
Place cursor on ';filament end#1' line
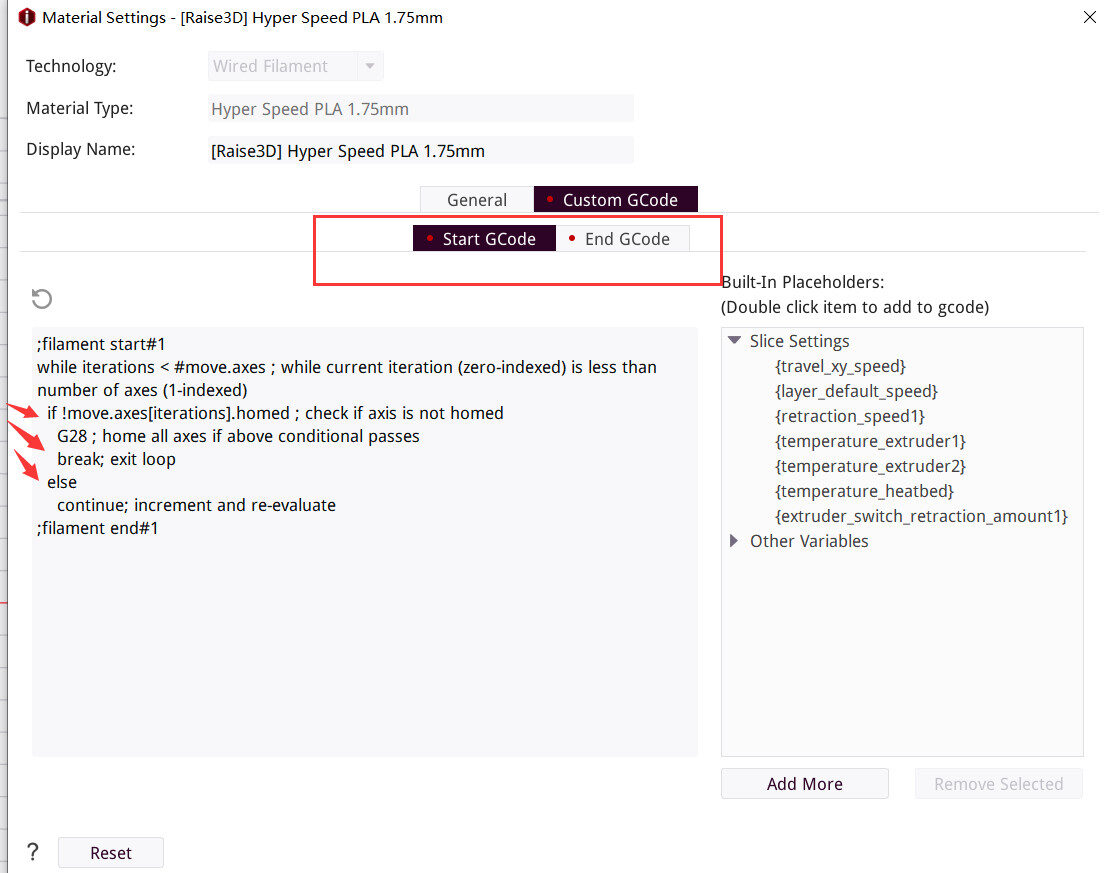(98, 528)
